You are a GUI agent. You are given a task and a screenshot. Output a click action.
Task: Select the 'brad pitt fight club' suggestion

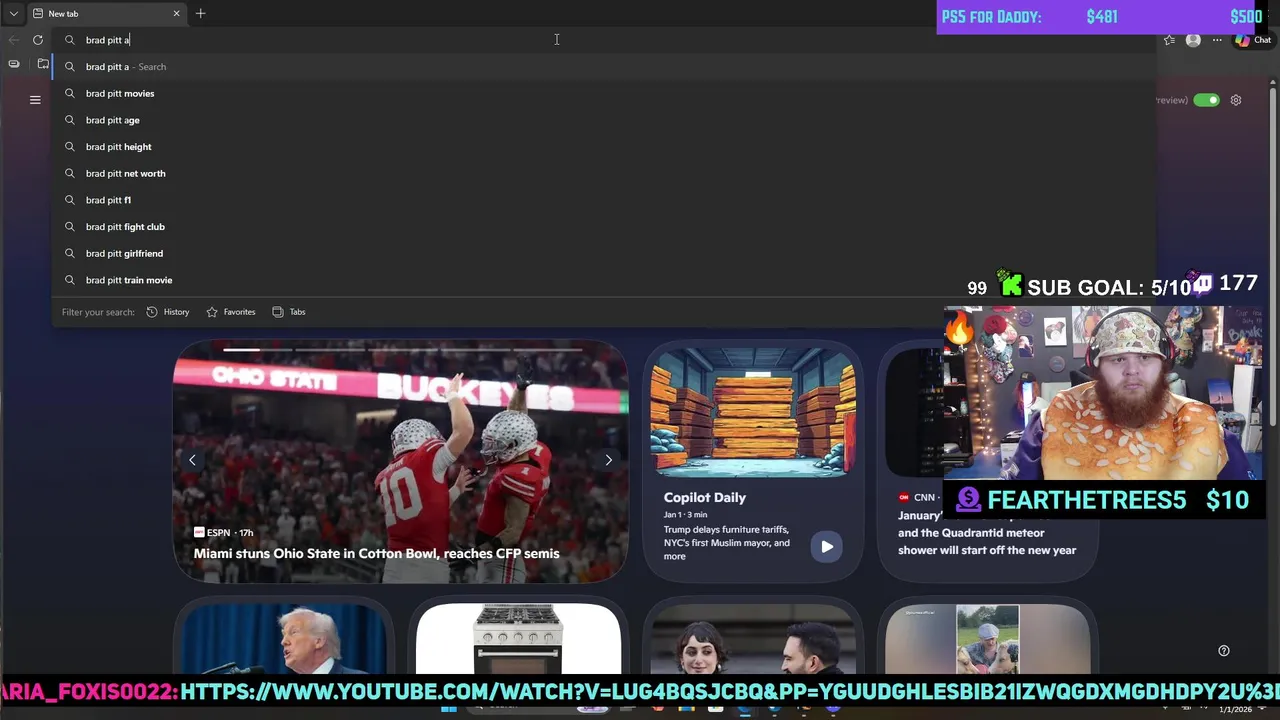click(x=604, y=227)
